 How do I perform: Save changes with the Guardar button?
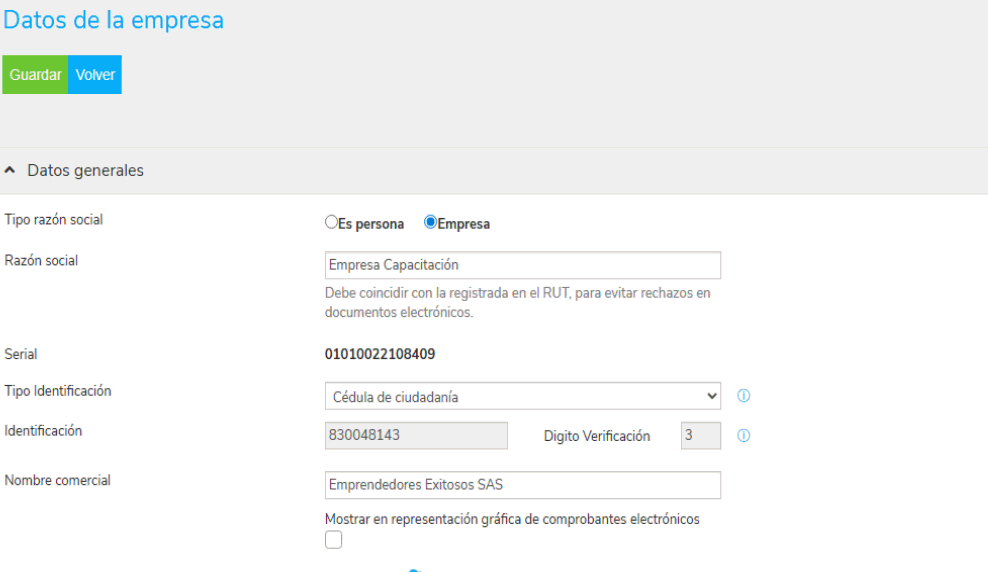pyautogui.click(x=35, y=74)
